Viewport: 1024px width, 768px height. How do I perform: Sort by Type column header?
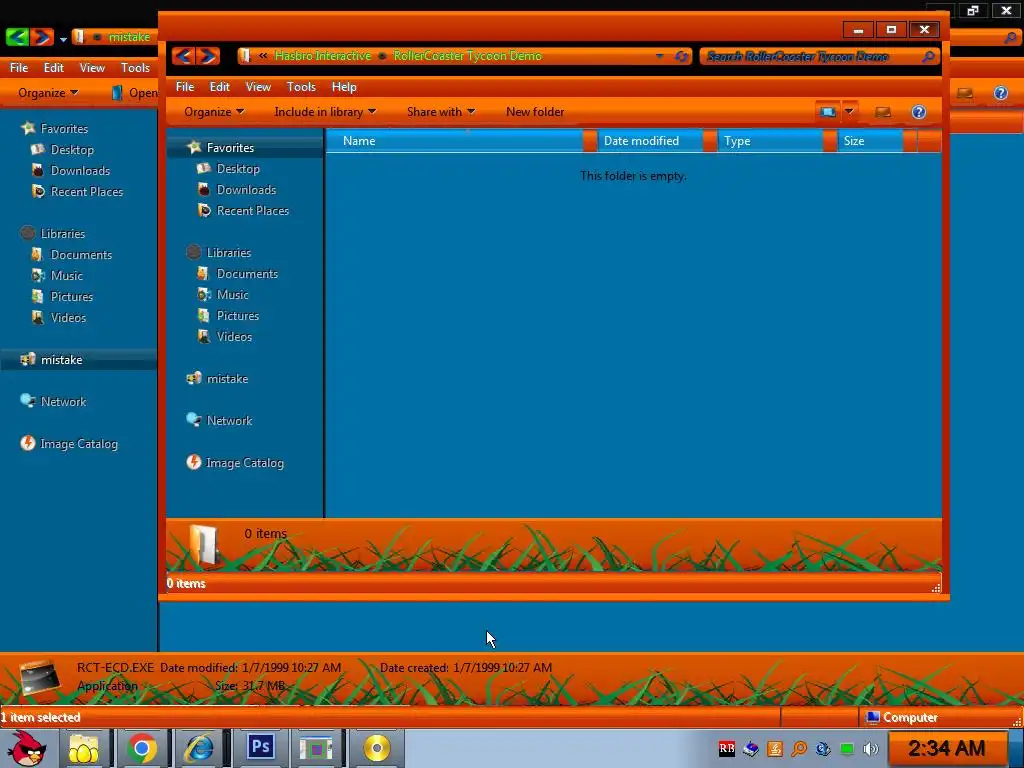tap(770, 141)
